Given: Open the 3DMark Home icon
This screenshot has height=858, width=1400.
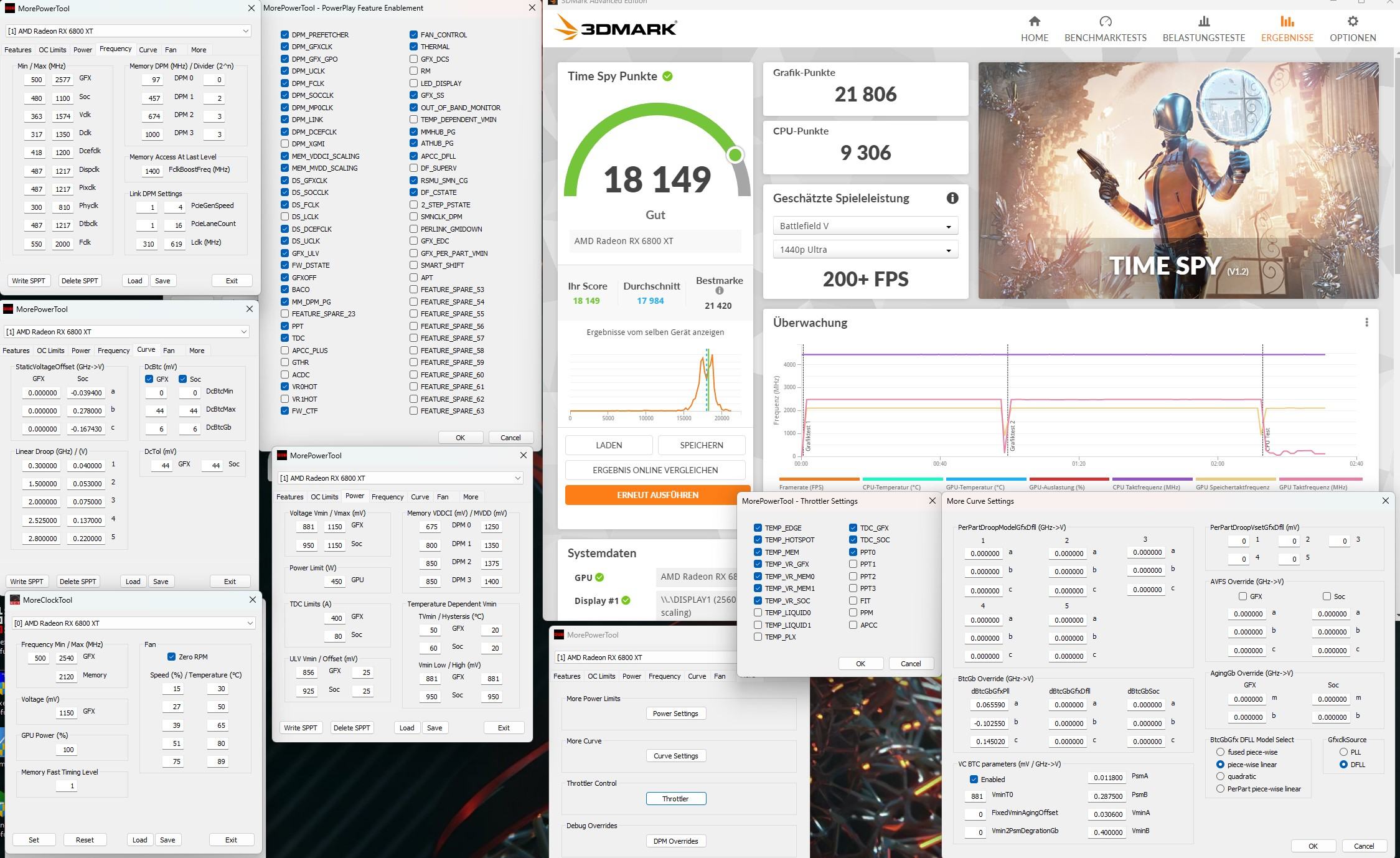Looking at the screenshot, I should [x=1035, y=22].
